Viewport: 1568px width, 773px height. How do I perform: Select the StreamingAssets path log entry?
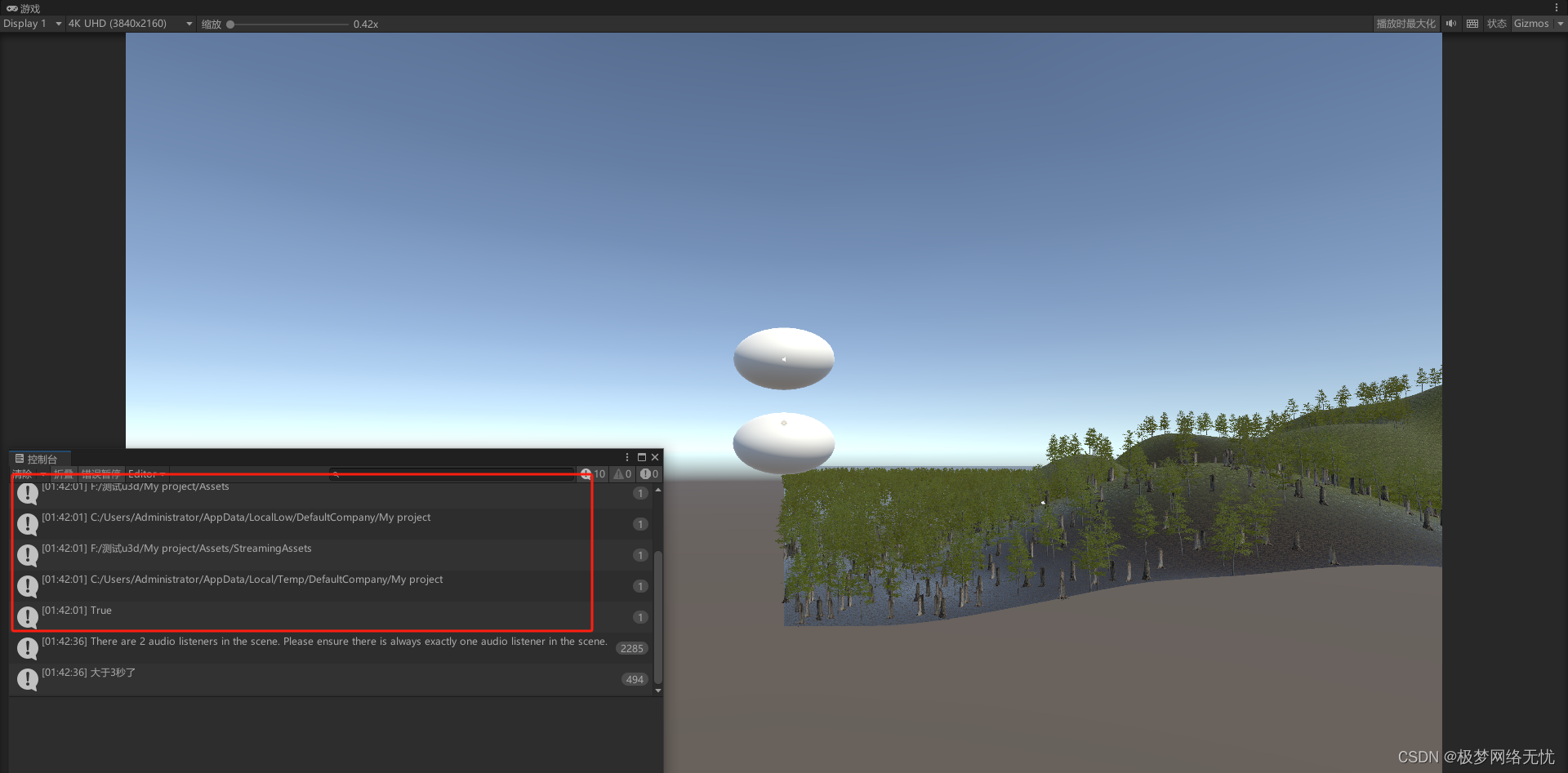tap(331, 555)
